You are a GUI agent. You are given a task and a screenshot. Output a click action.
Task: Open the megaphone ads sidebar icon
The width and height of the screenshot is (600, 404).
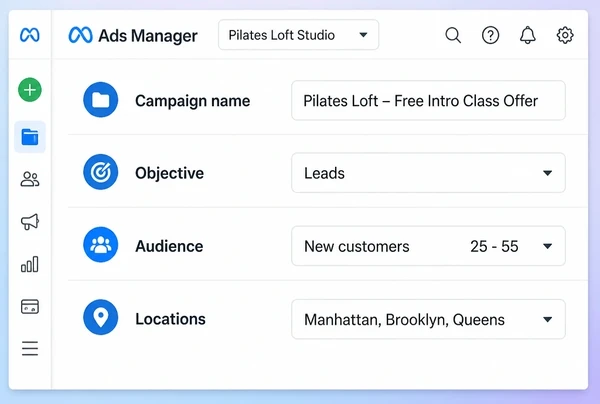point(30,222)
